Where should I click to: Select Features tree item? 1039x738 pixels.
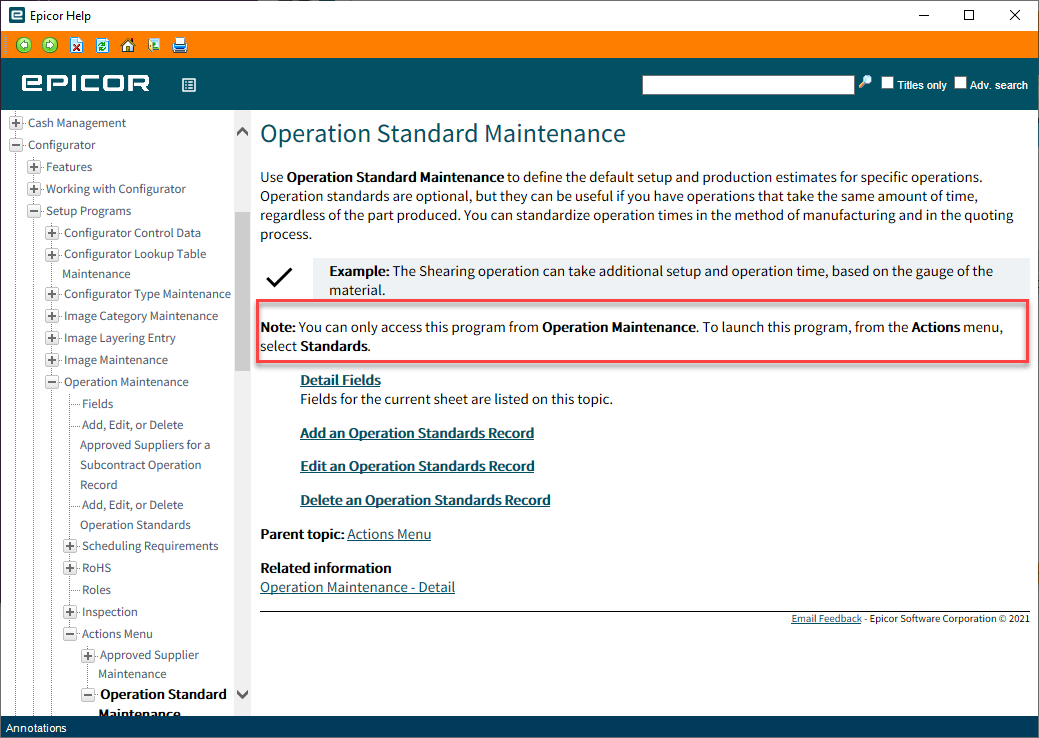(69, 167)
